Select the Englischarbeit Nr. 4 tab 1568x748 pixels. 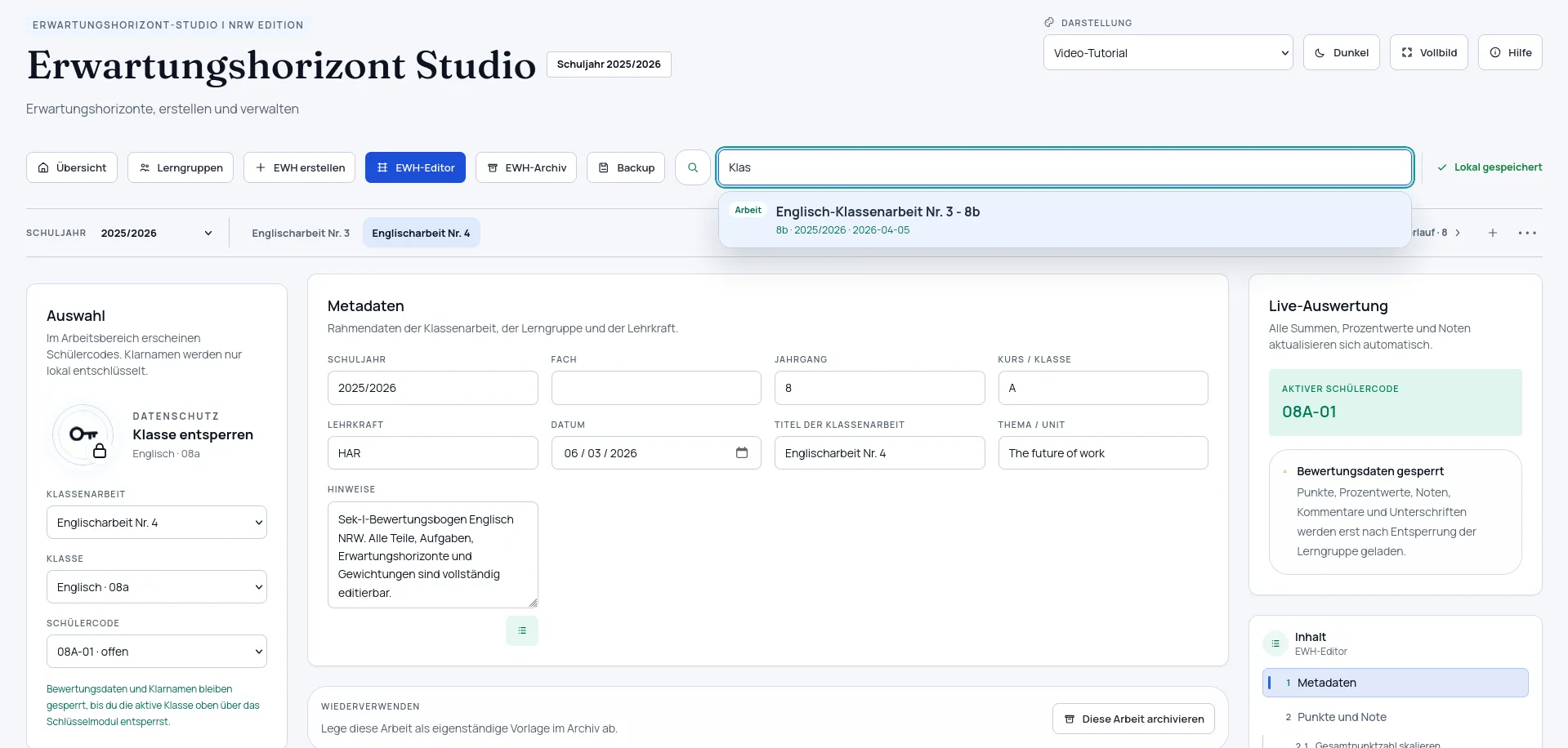pyautogui.click(x=421, y=233)
